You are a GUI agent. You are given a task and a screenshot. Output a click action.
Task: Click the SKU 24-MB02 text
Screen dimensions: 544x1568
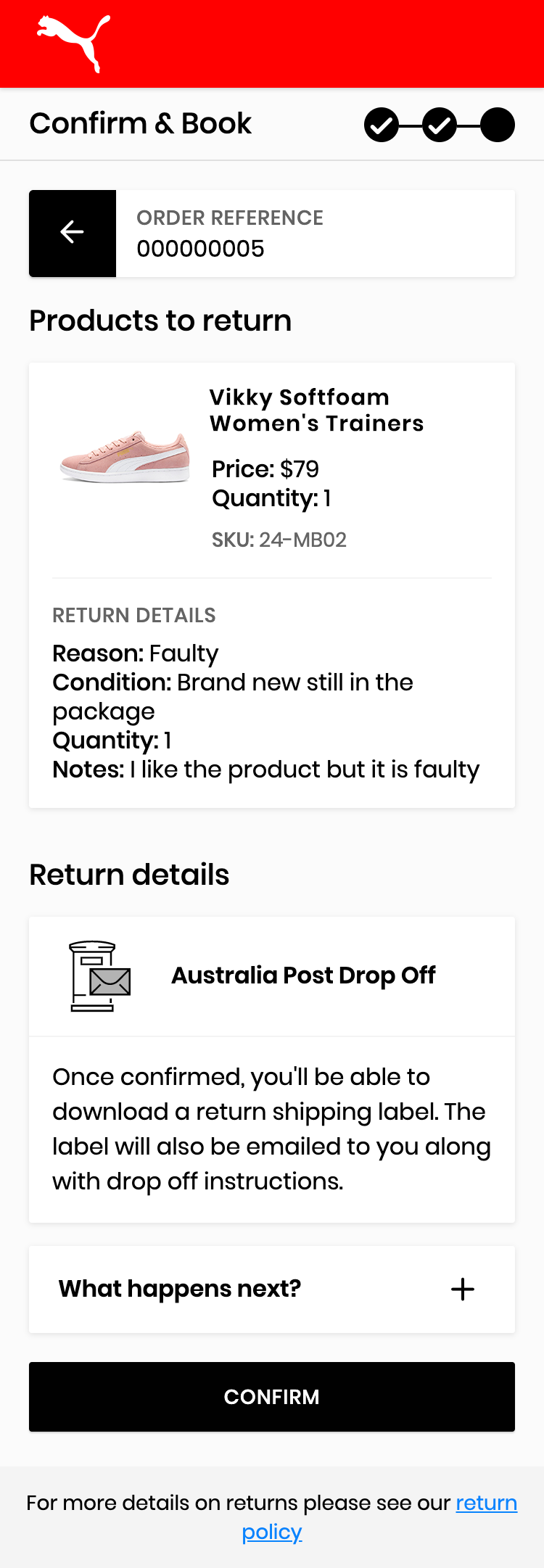click(279, 540)
